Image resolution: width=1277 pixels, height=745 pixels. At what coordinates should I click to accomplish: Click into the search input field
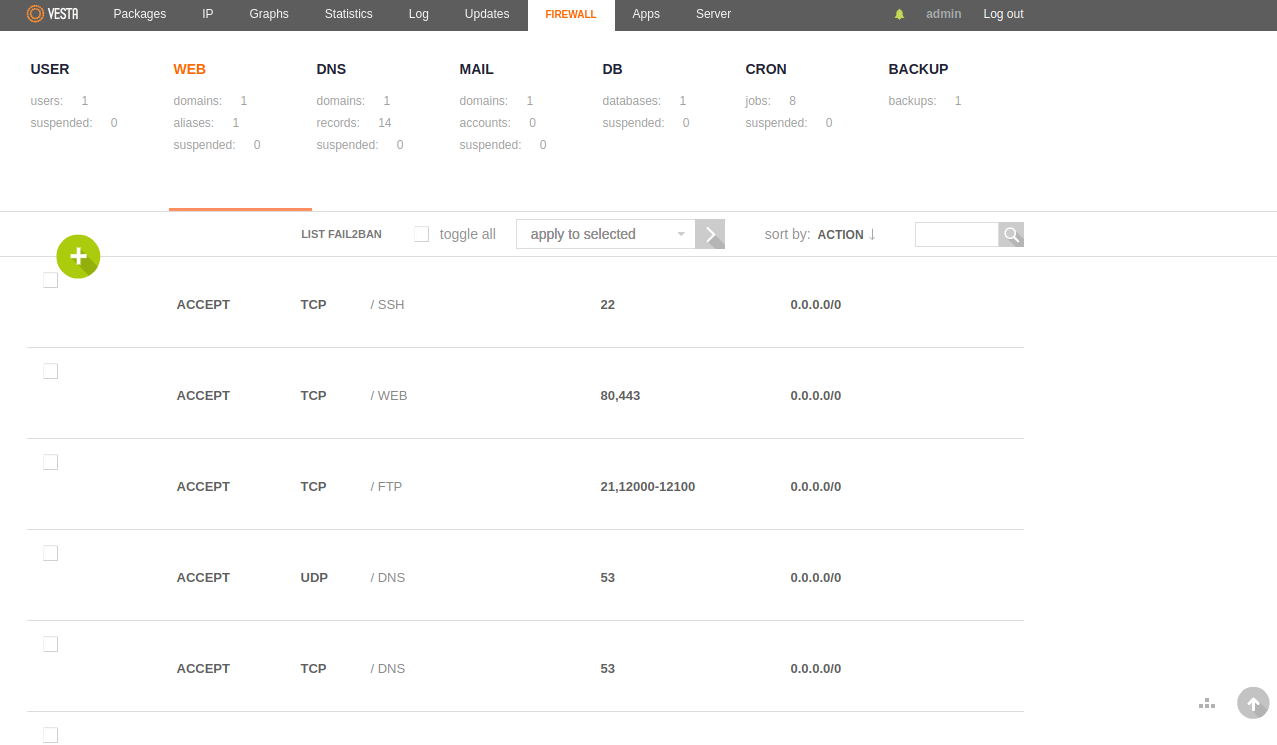click(x=956, y=235)
